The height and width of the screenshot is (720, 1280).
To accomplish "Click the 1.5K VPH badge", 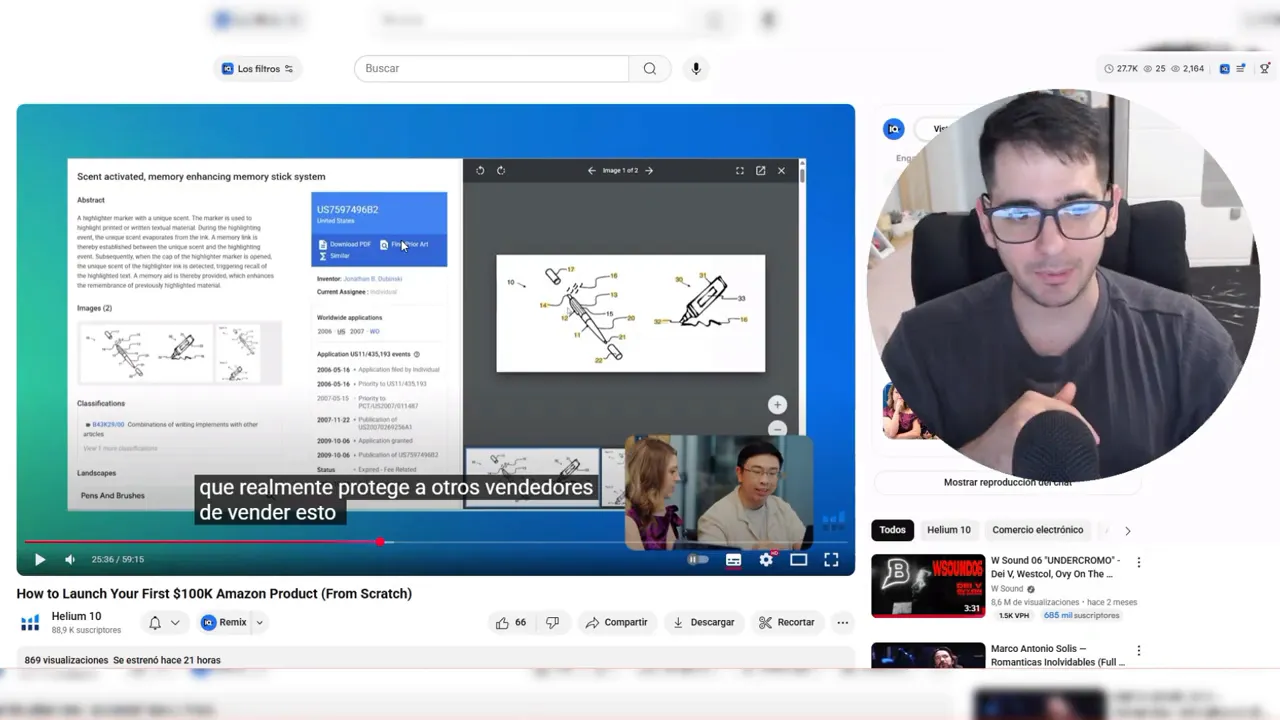I will click(x=1014, y=616).
